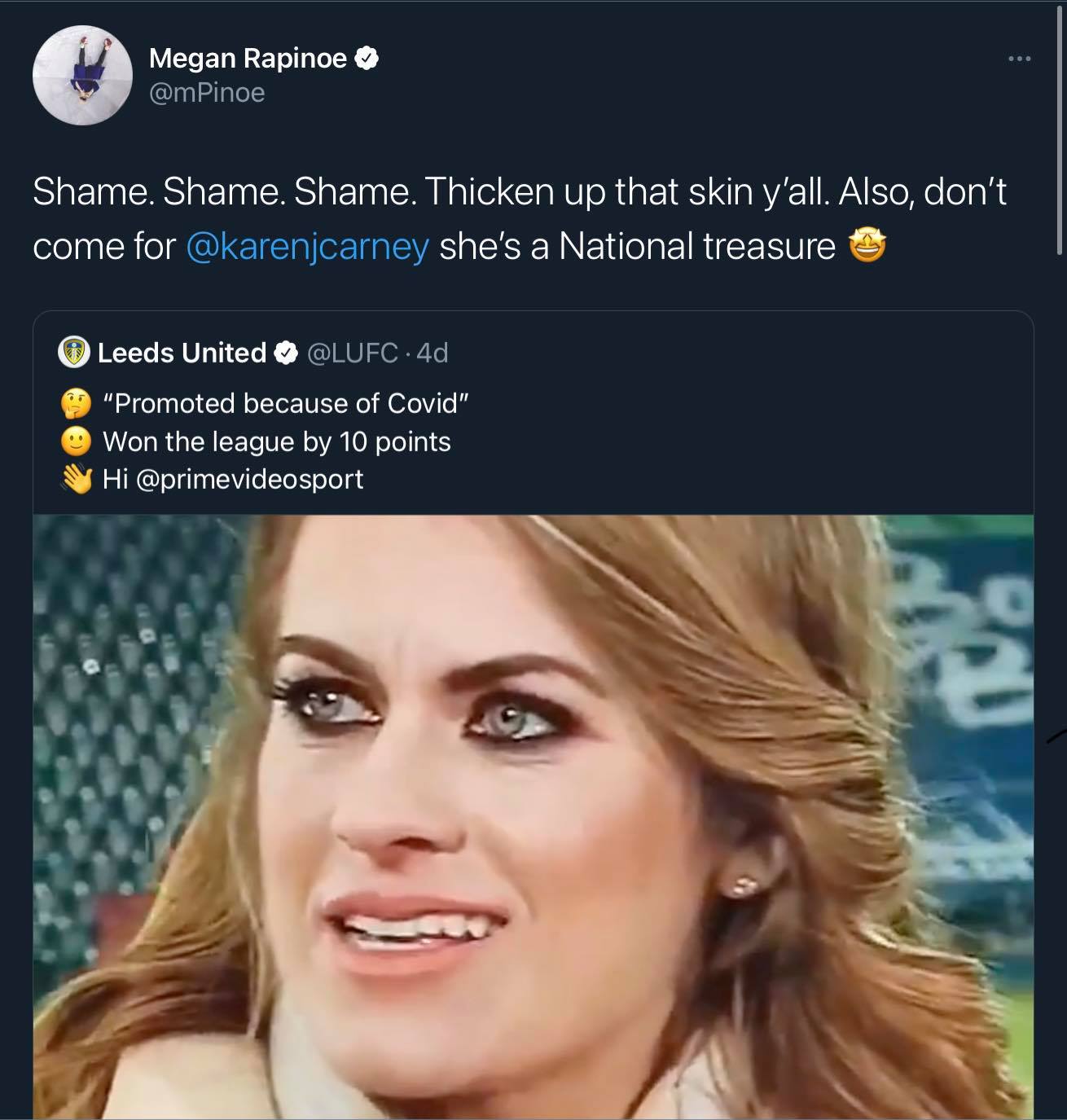This screenshot has width=1067, height=1120.
Task: Open the quoted tweet video thumbnail
Action: point(533,815)
